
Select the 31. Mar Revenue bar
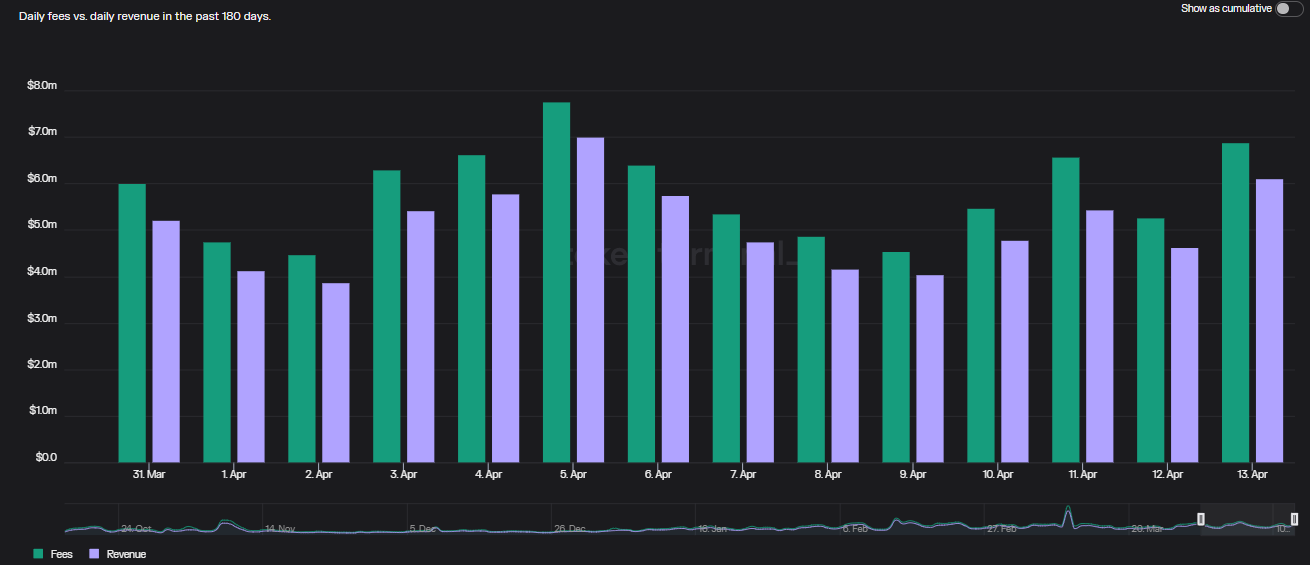click(x=166, y=342)
